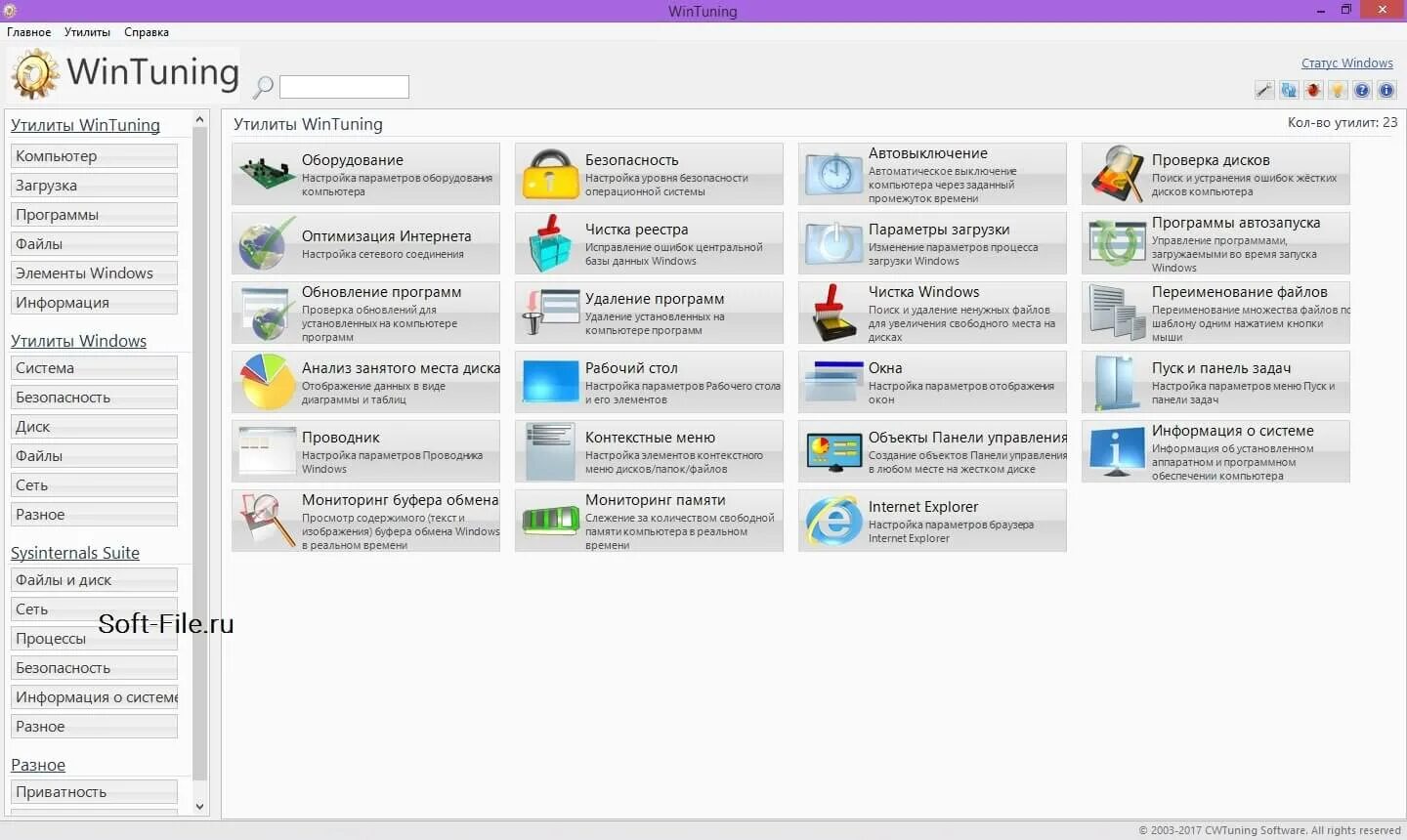Open Программы автозапуска icon tile
The image size is (1407, 840).
pyautogui.click(x=1117, y=243)
